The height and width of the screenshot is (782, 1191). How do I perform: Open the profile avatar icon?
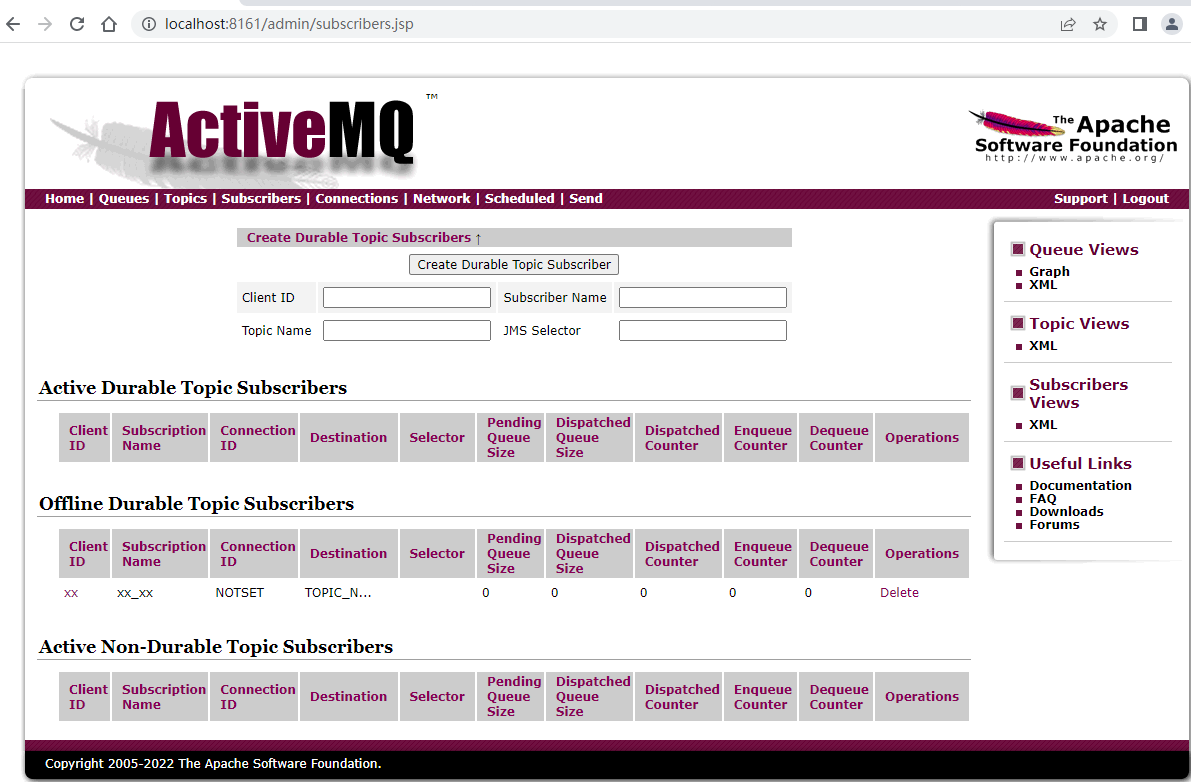coord(1172,24)
